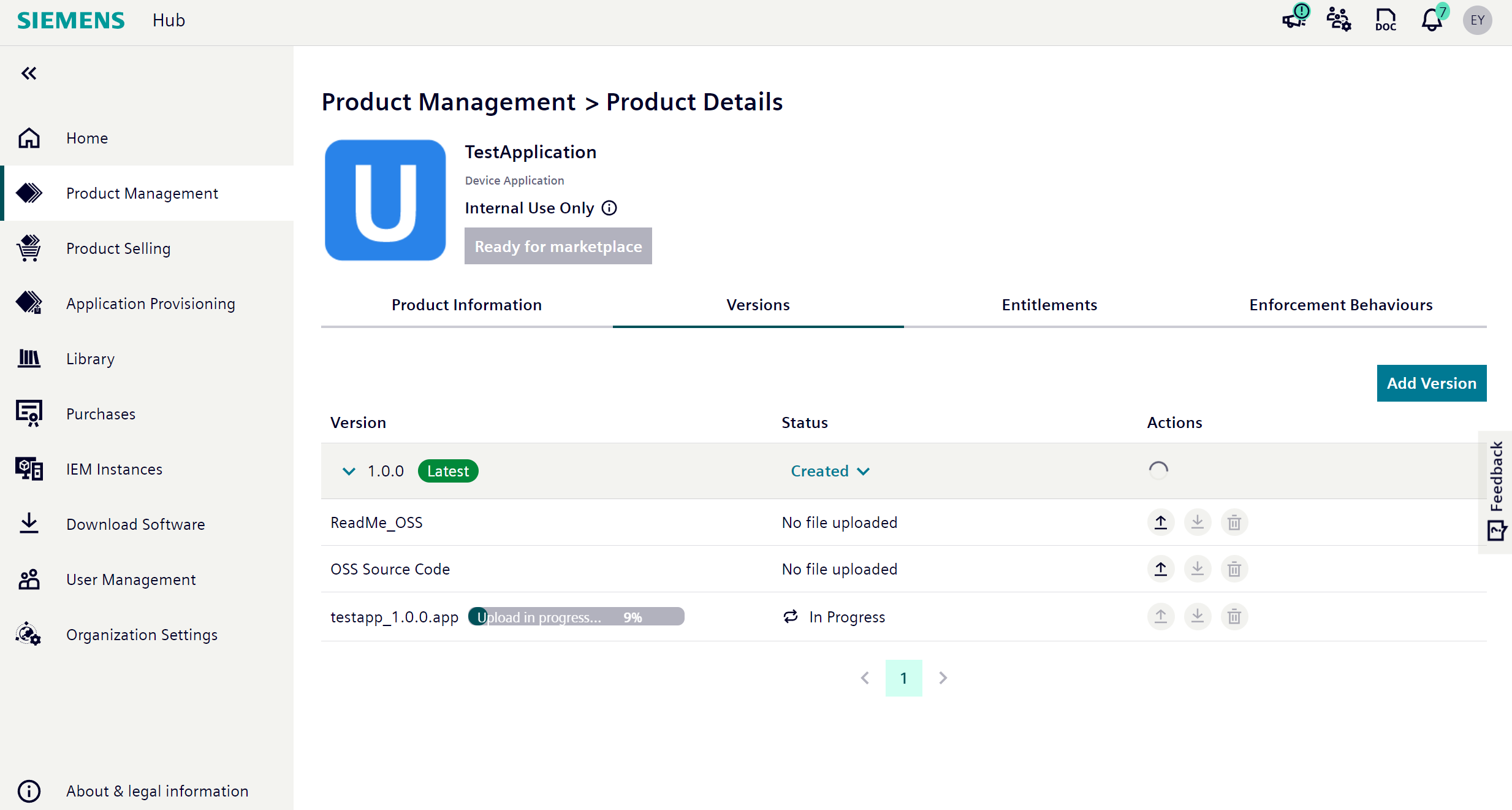Collapse the version 1.0.0 row
The height and width of the screenshot is (810, 1512).
[x=349, y=471]
